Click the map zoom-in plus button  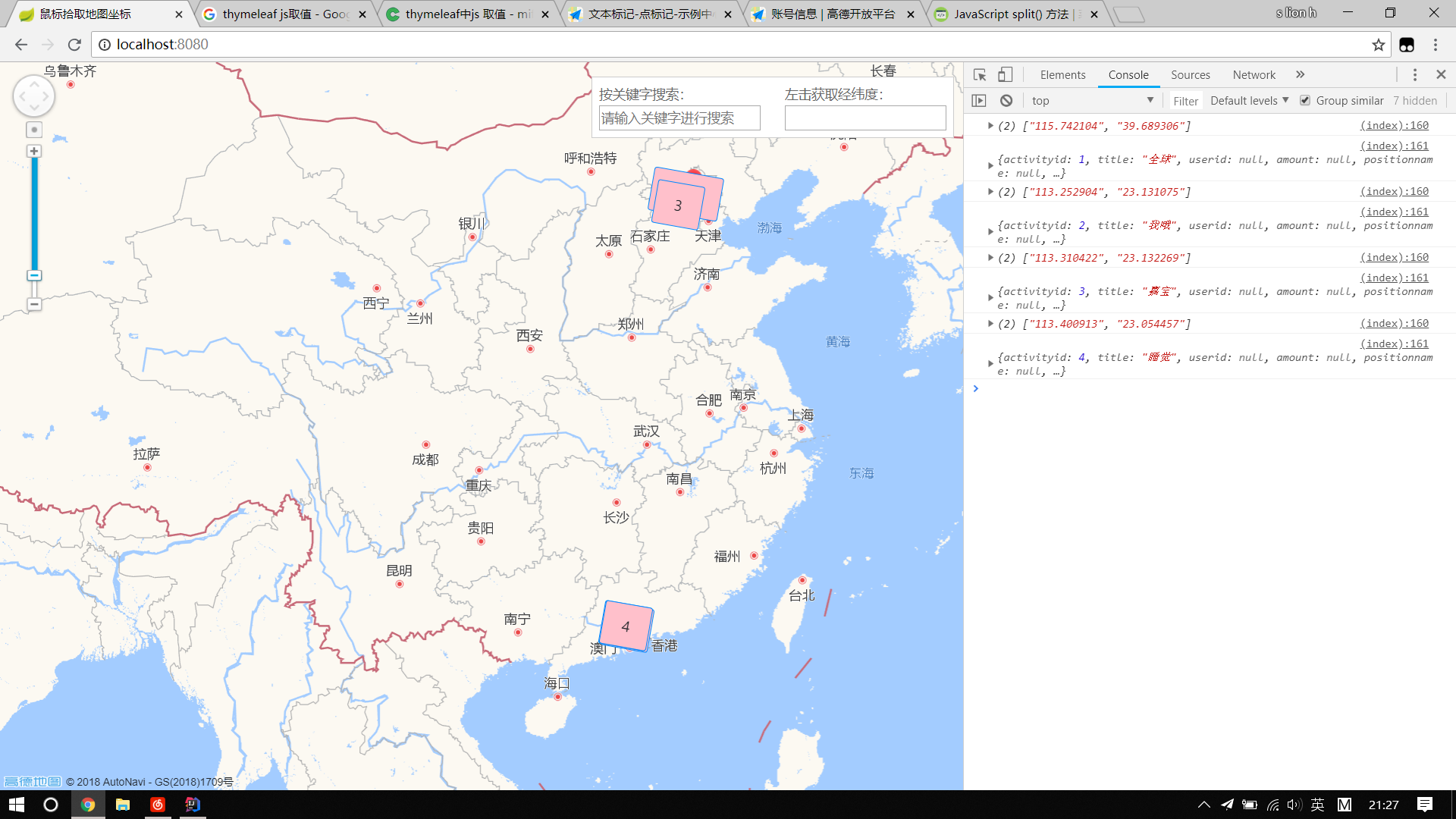point(34,151)
